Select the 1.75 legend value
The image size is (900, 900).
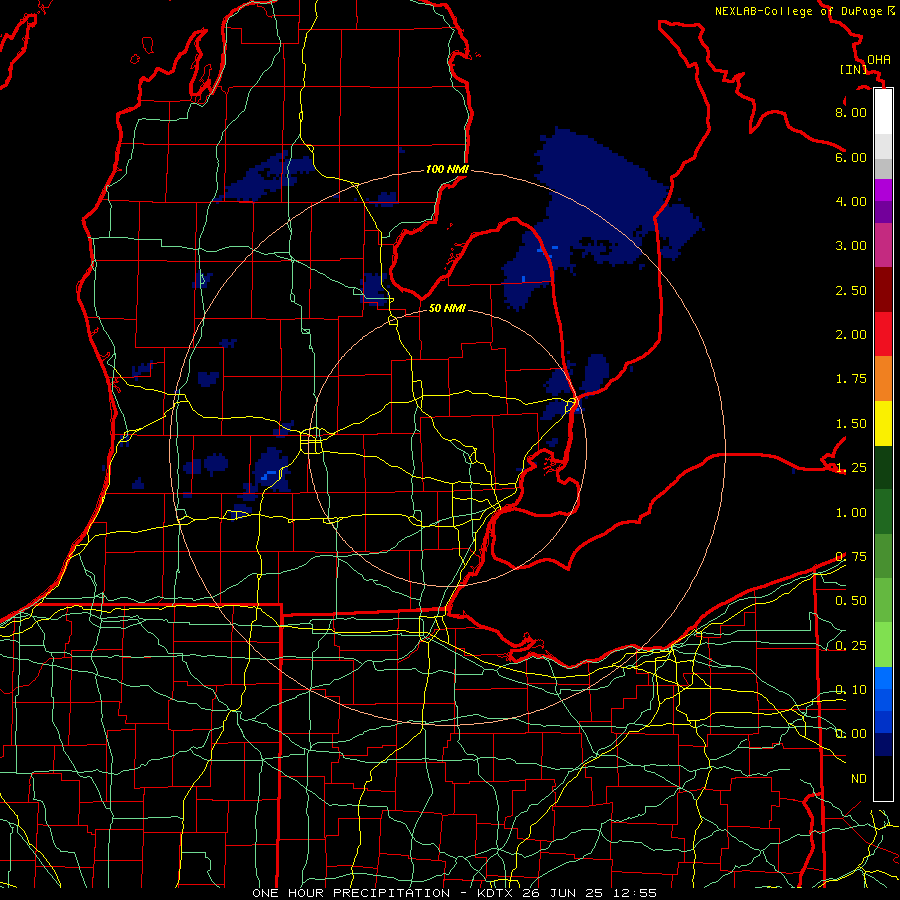(x=851, y=379)
